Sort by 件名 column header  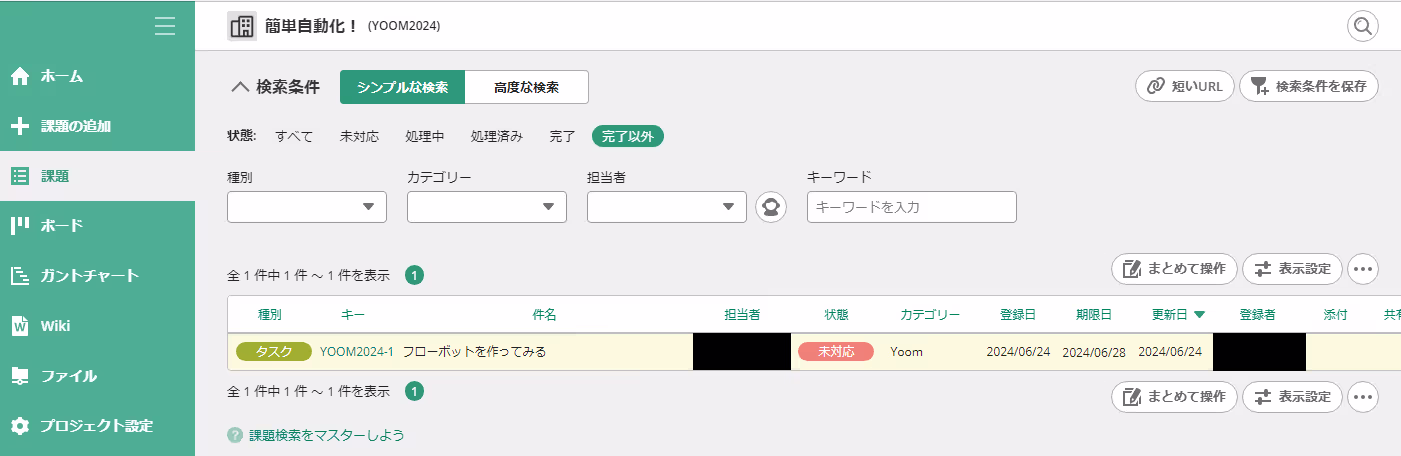coord(544,314)
